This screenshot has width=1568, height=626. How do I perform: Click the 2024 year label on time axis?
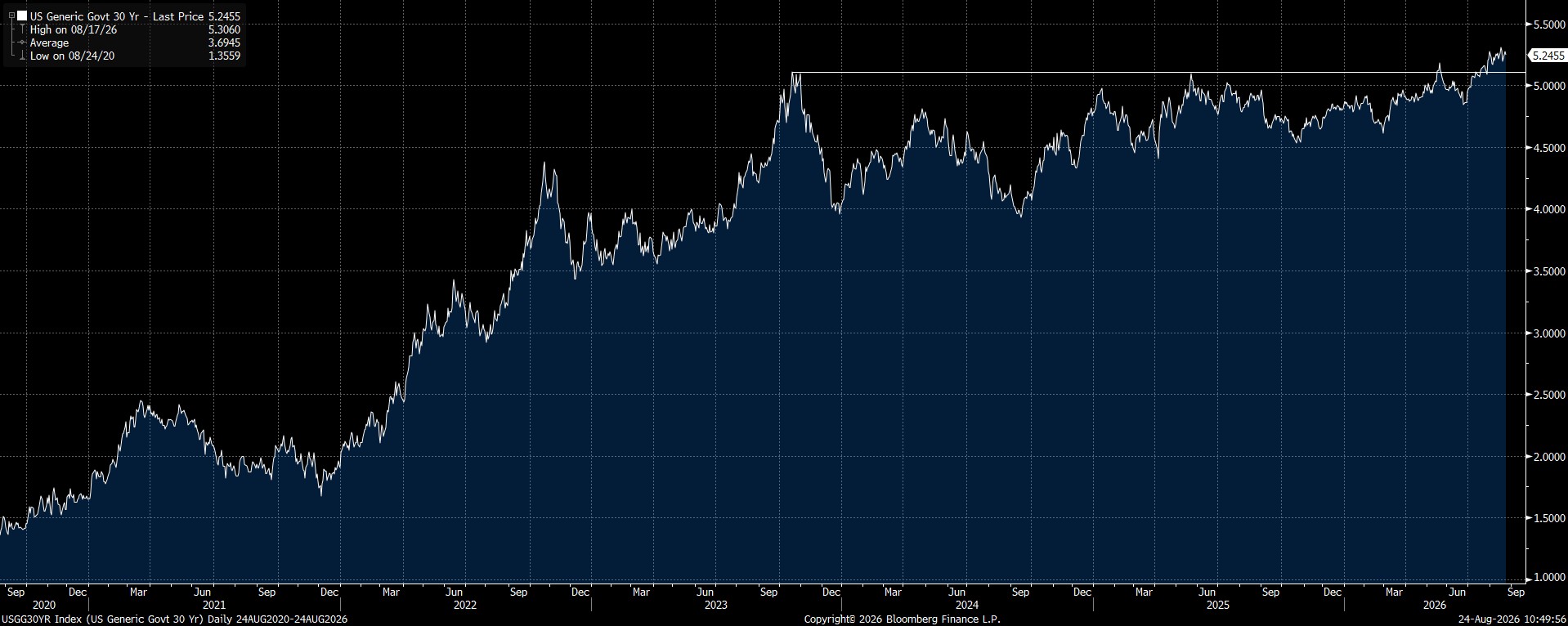tap(967, 606)
